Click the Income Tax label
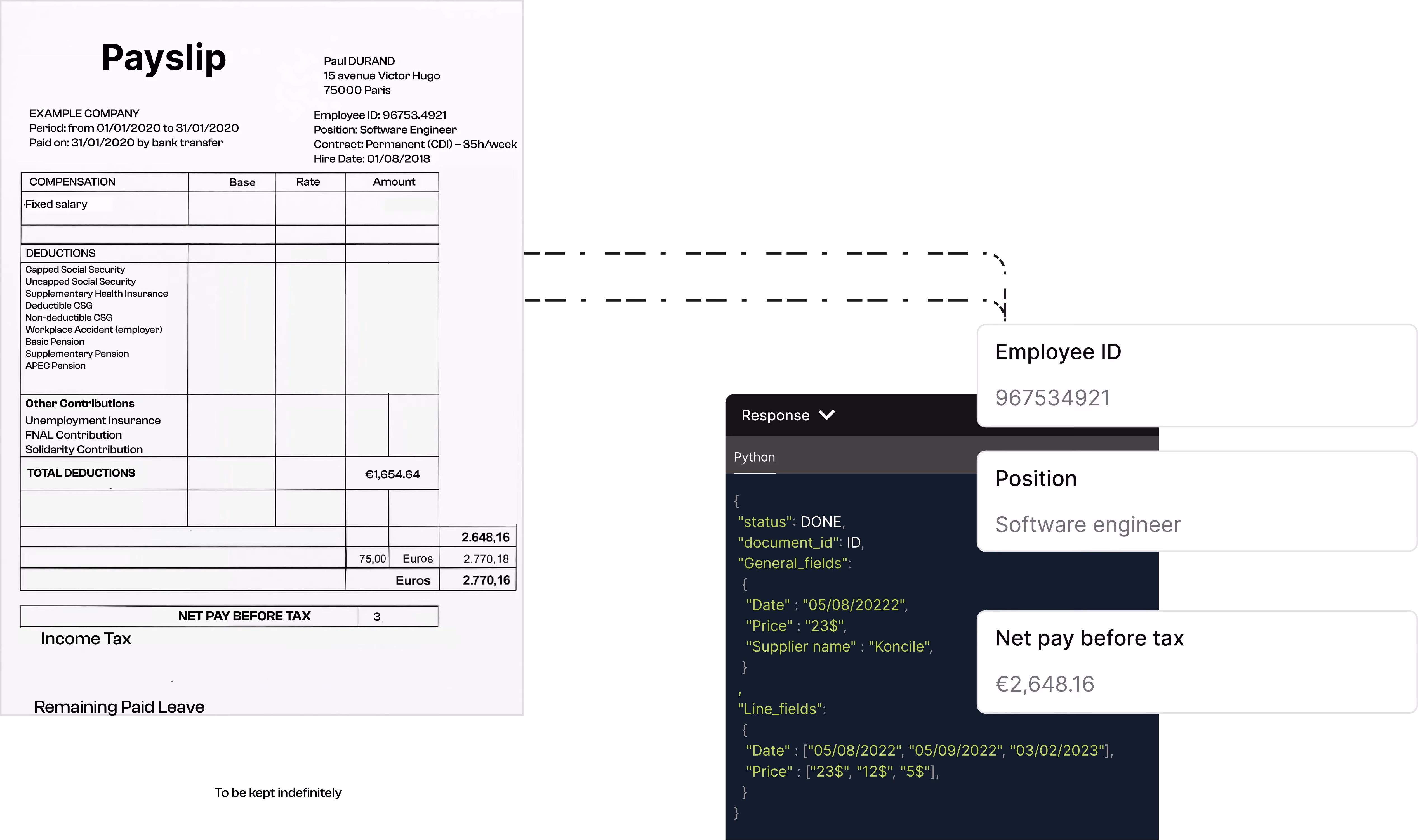The height and width of the screenshot is (840, 1418). pyautogui.click(x=86, y=638)
